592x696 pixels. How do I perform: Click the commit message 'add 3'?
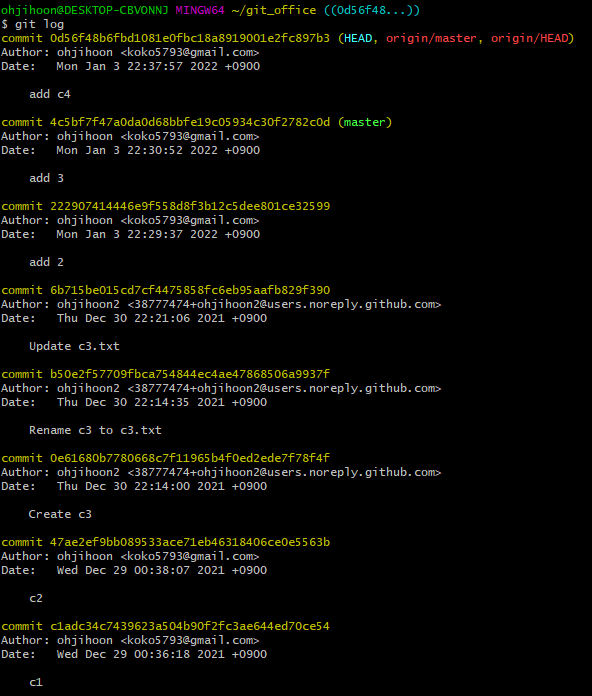(x=47, y=178)
